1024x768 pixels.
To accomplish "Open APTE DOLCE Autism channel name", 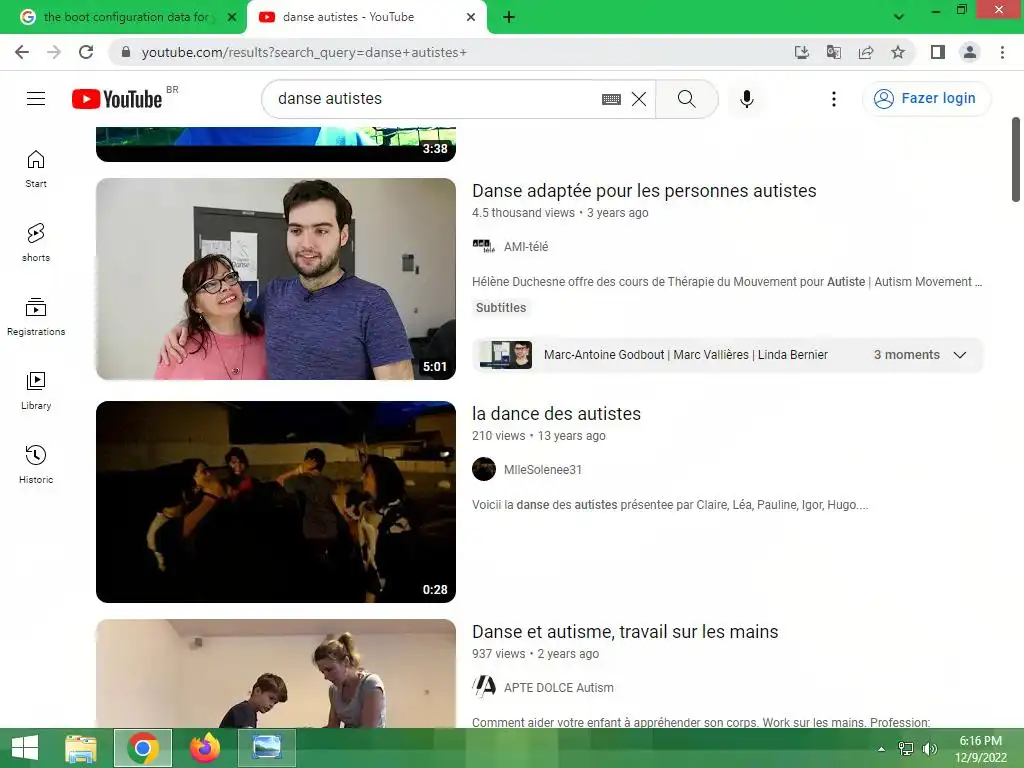I will click(x=558, y=688).
